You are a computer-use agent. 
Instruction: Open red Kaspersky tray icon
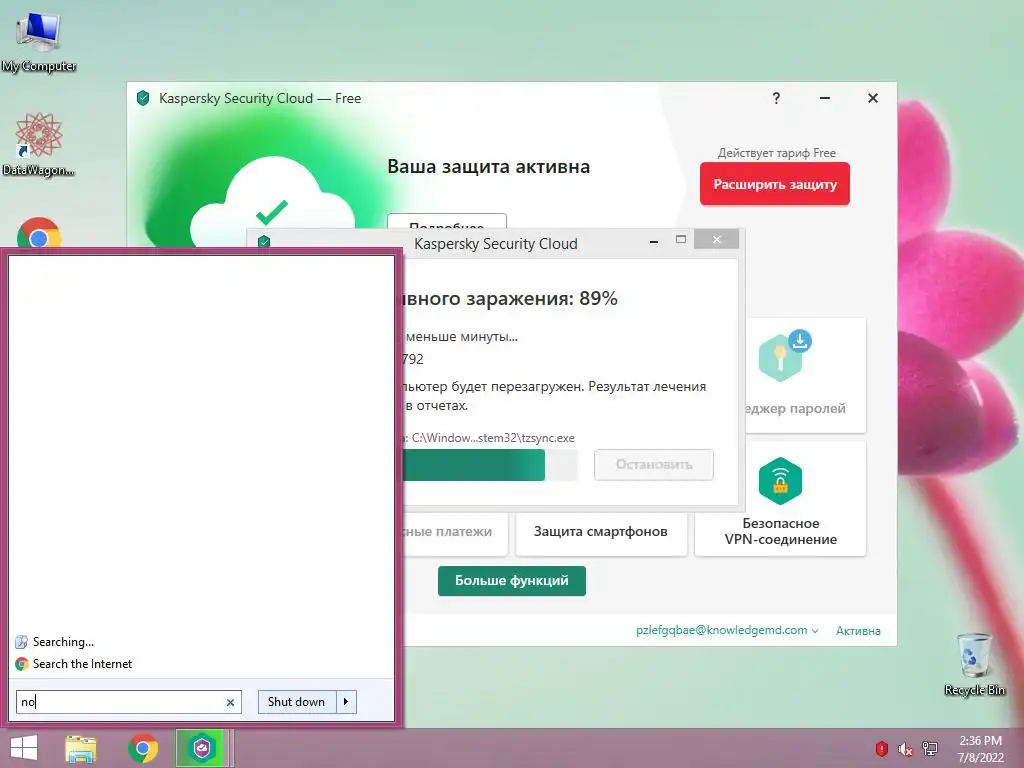point(881,748)
